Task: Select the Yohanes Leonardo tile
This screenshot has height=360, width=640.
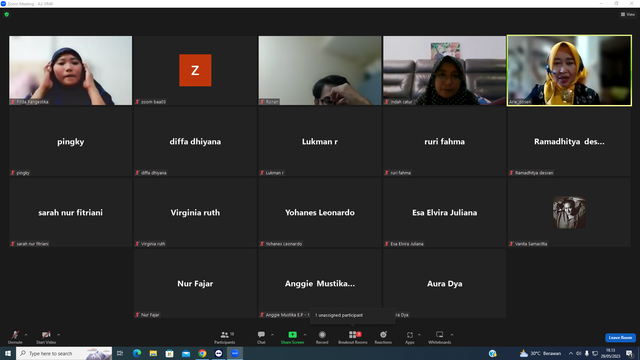Action: (320, 212)
